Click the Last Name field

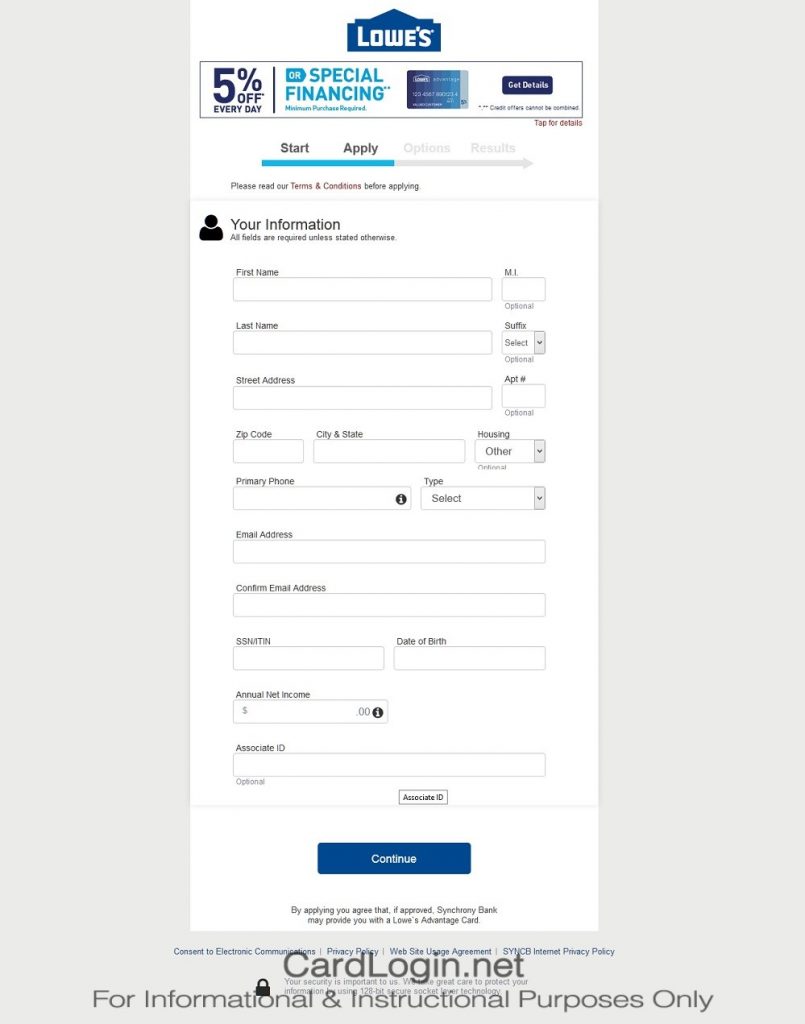coord(362,343)
